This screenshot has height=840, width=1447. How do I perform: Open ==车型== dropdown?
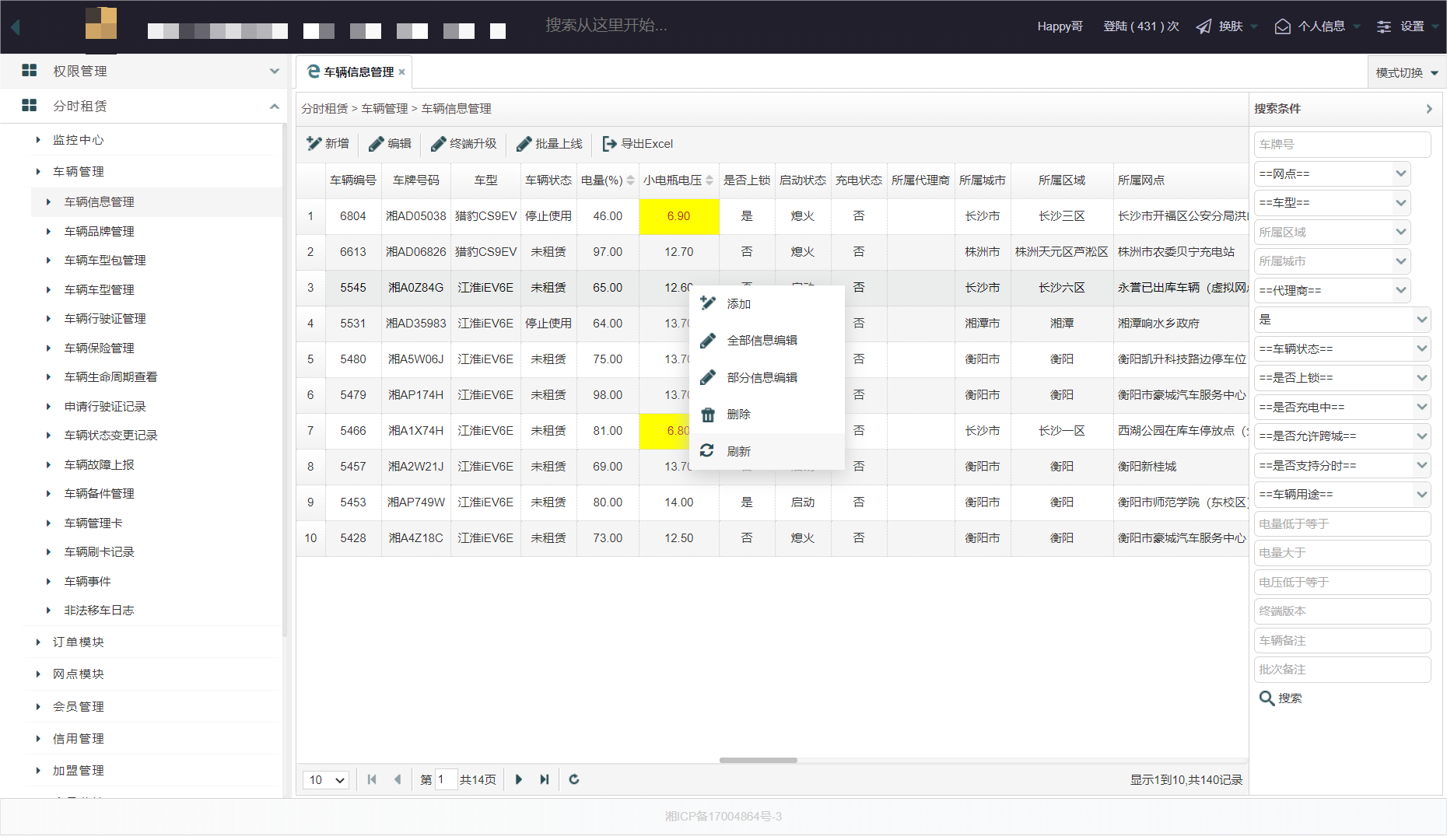click(x=1333, y=203)
